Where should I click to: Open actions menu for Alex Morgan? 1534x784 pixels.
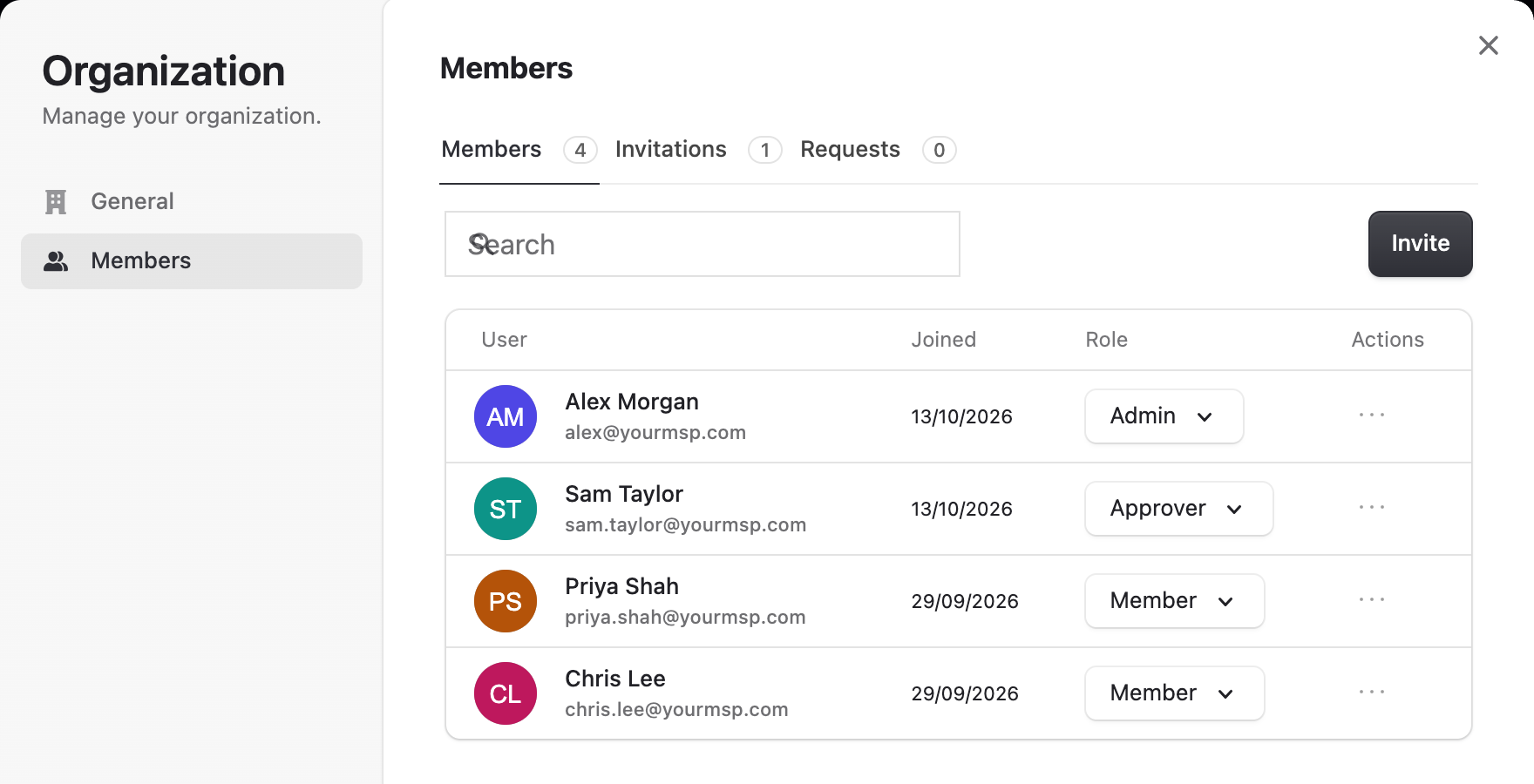pyautogui.click(x=1371, y=416)
